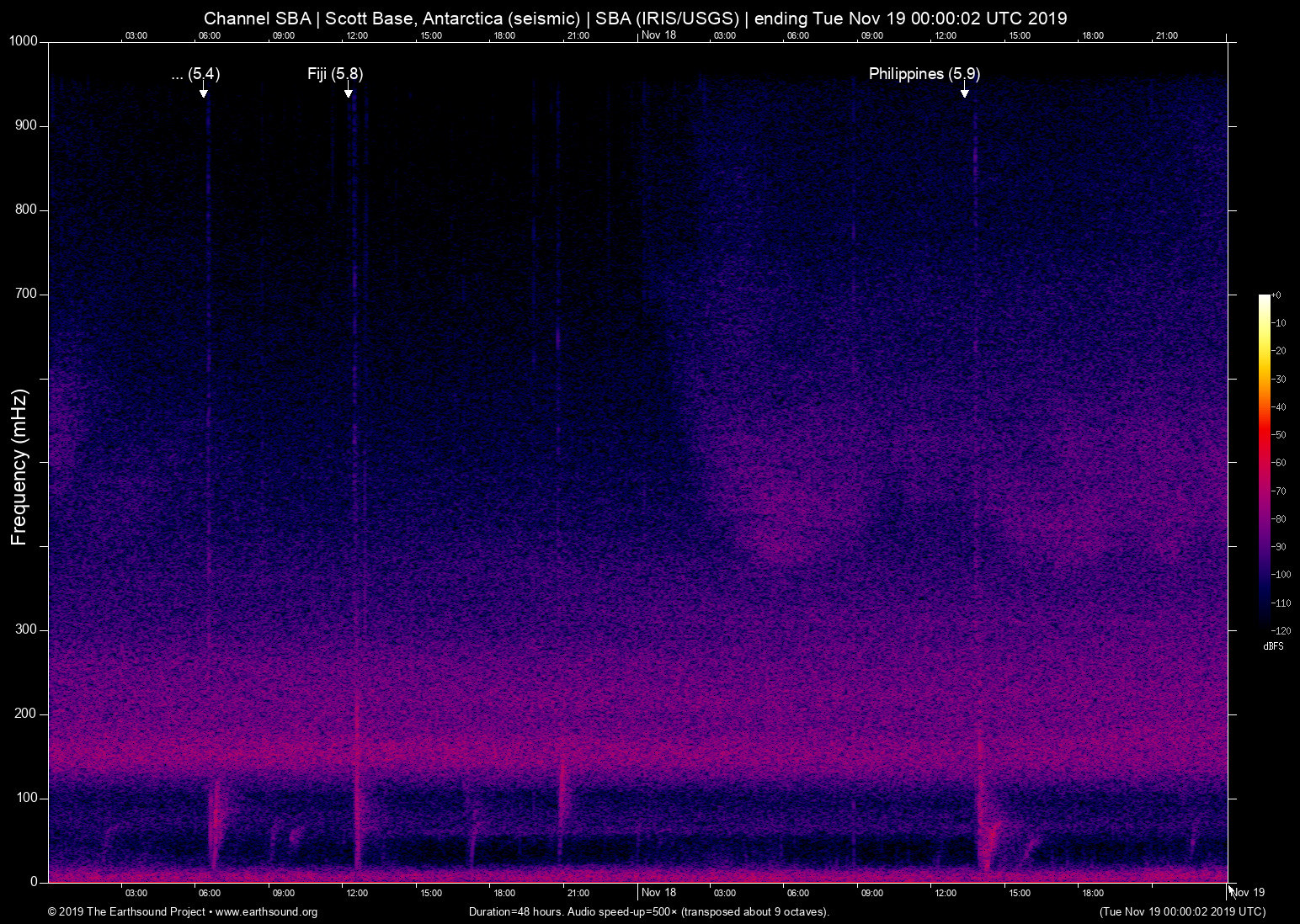Screen dimensions: 1300x924
Task: Click the Duration=48 hours footer text
Action: 648,912
